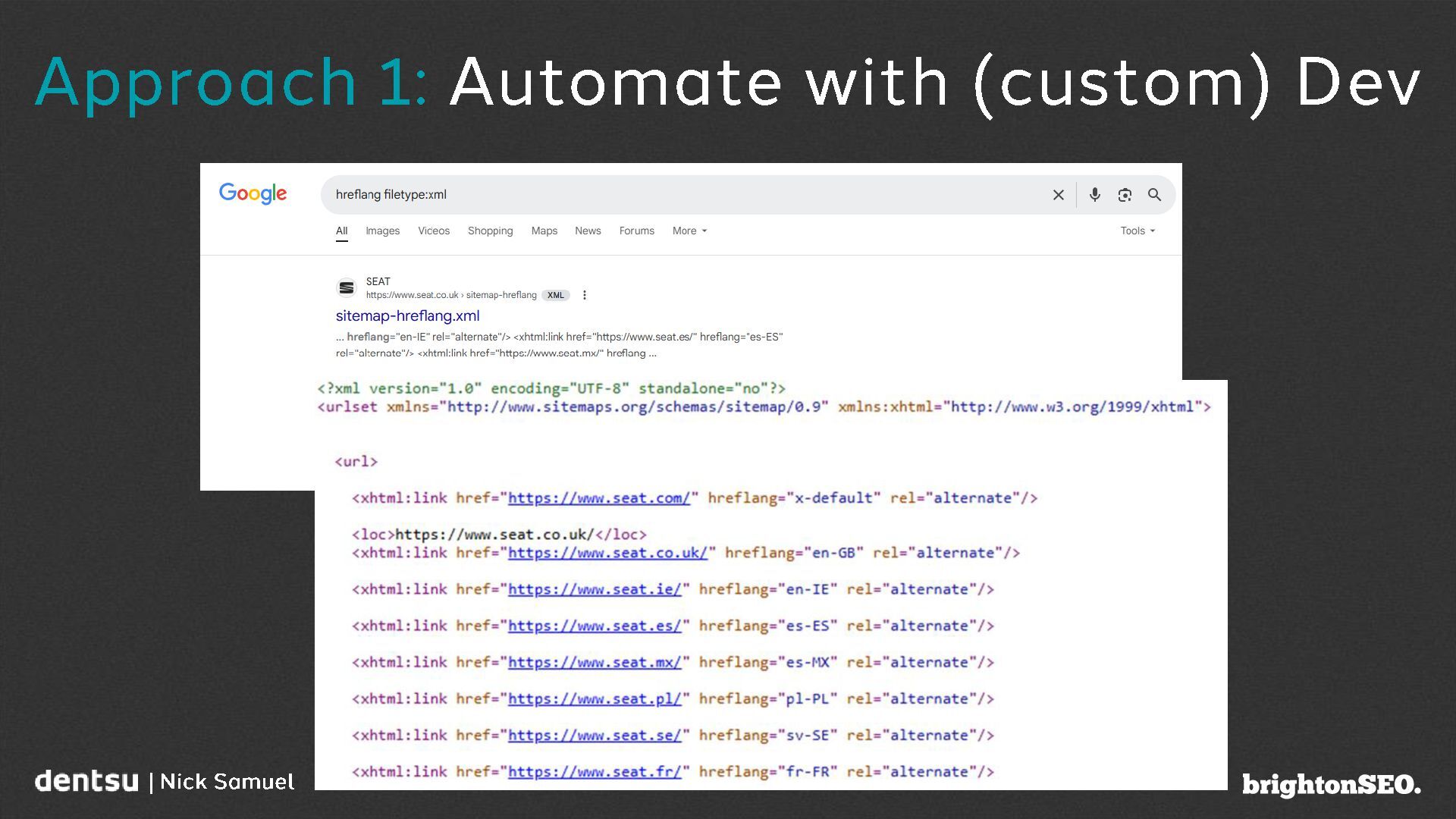Switch to the Shopping tab
Screen dimensions: 1456x819
pyautogui.click(x=490, y=231)
